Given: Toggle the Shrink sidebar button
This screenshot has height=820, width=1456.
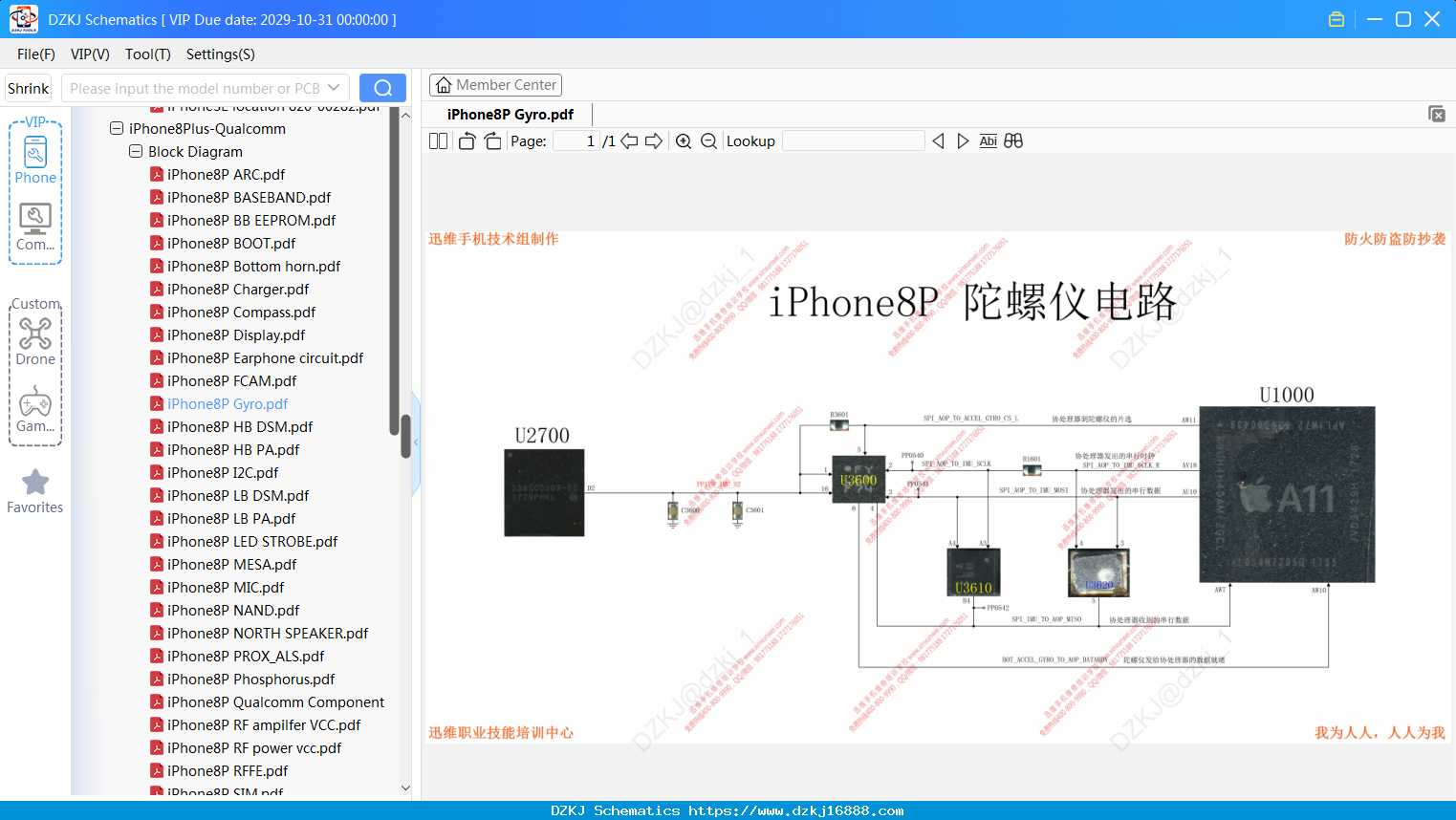Looking at the screenshot, I should coord(28,88).
